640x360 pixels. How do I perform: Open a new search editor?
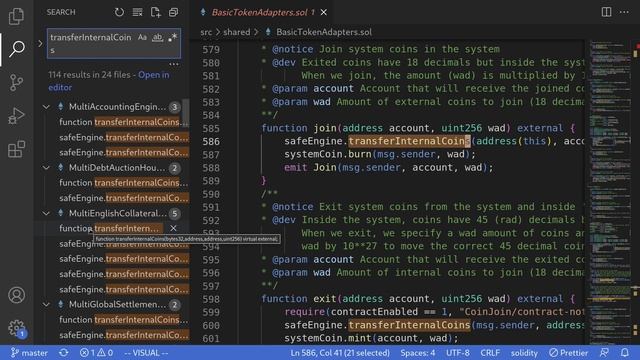tap(156, 12)
